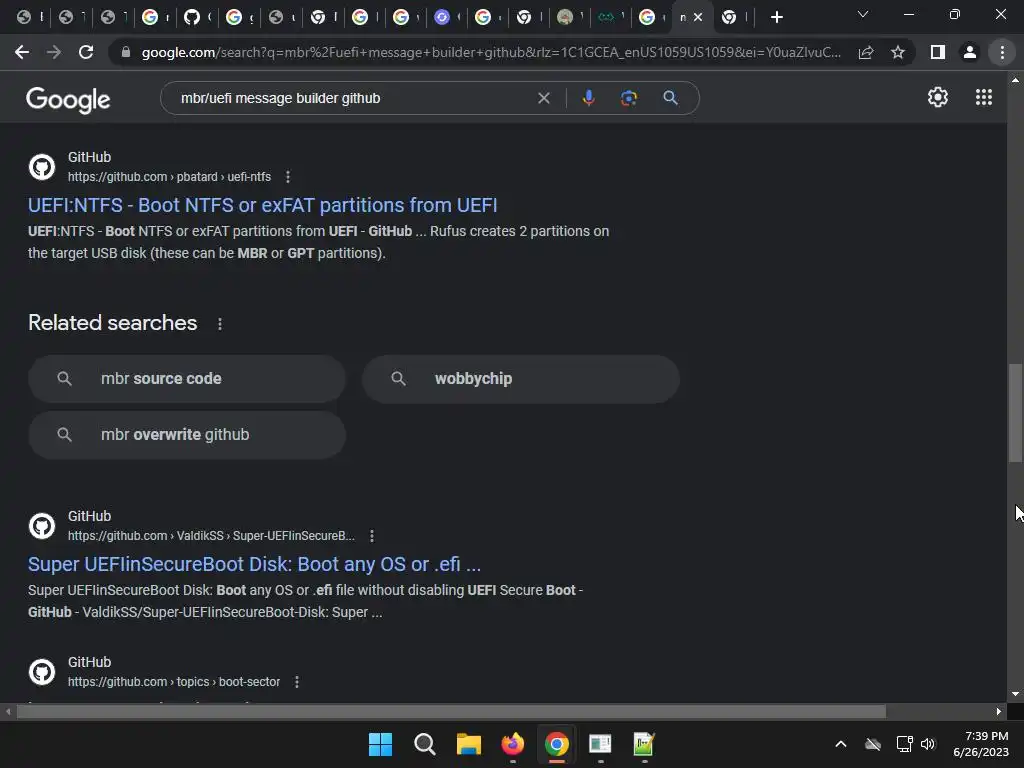The width and height of the screenshot is (1024, 768).
Task: Open File Explorer from the taskbar
Action: coord(468,744)
